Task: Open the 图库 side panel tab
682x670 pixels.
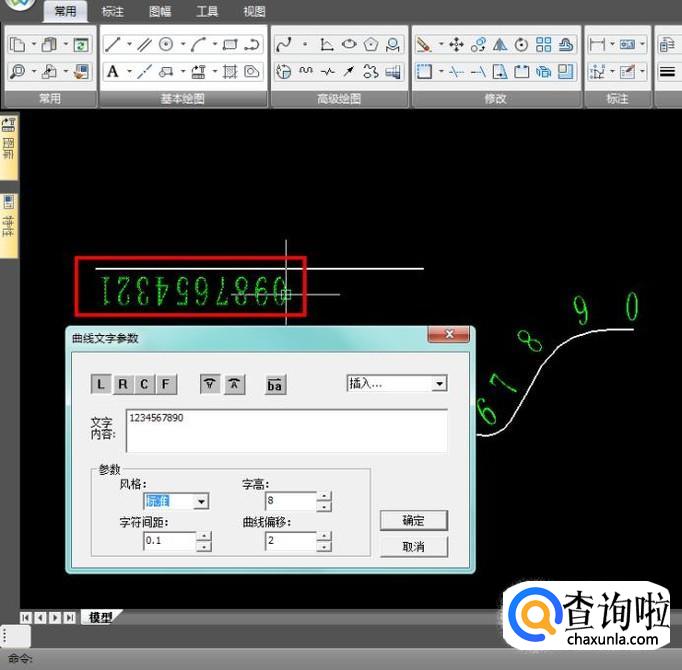Action: click(9, 146)
